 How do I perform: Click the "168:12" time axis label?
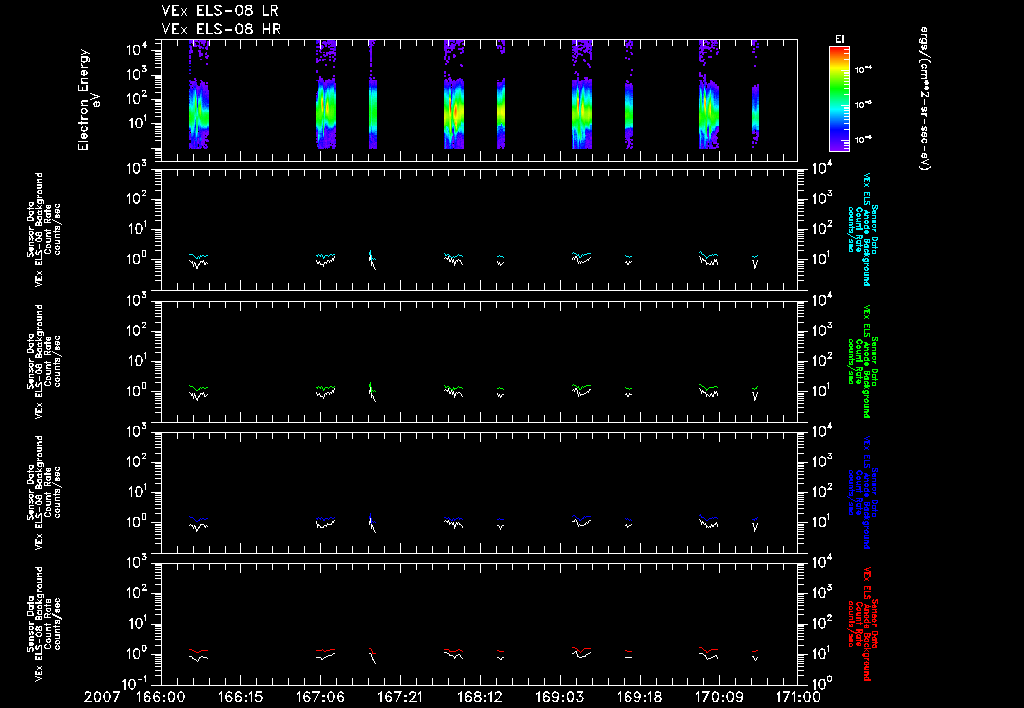[479, 697]
